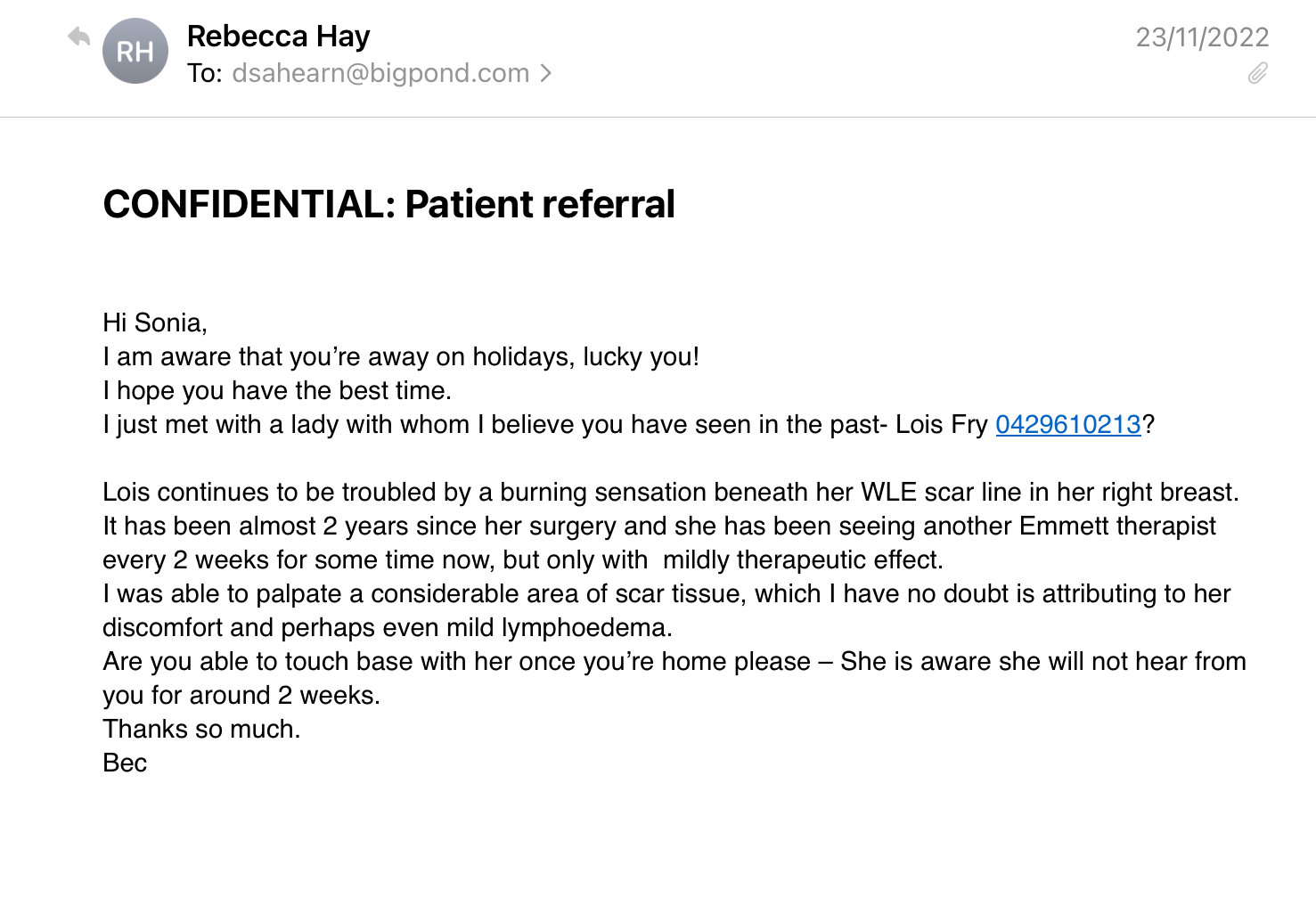Click the "Bec" signature
Screen dimensions: 1316x898
(x=125, y=763)
